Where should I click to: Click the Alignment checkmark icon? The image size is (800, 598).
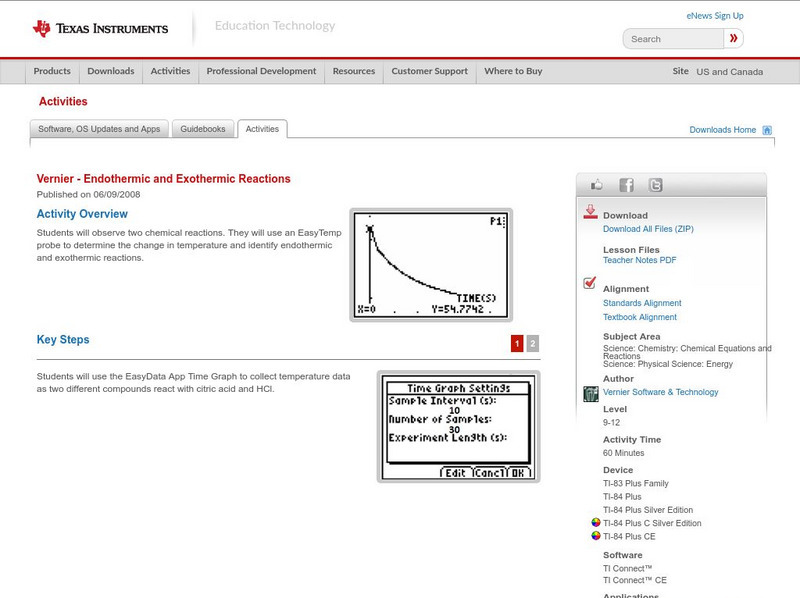pyautogui.click(x=590, y=282)
